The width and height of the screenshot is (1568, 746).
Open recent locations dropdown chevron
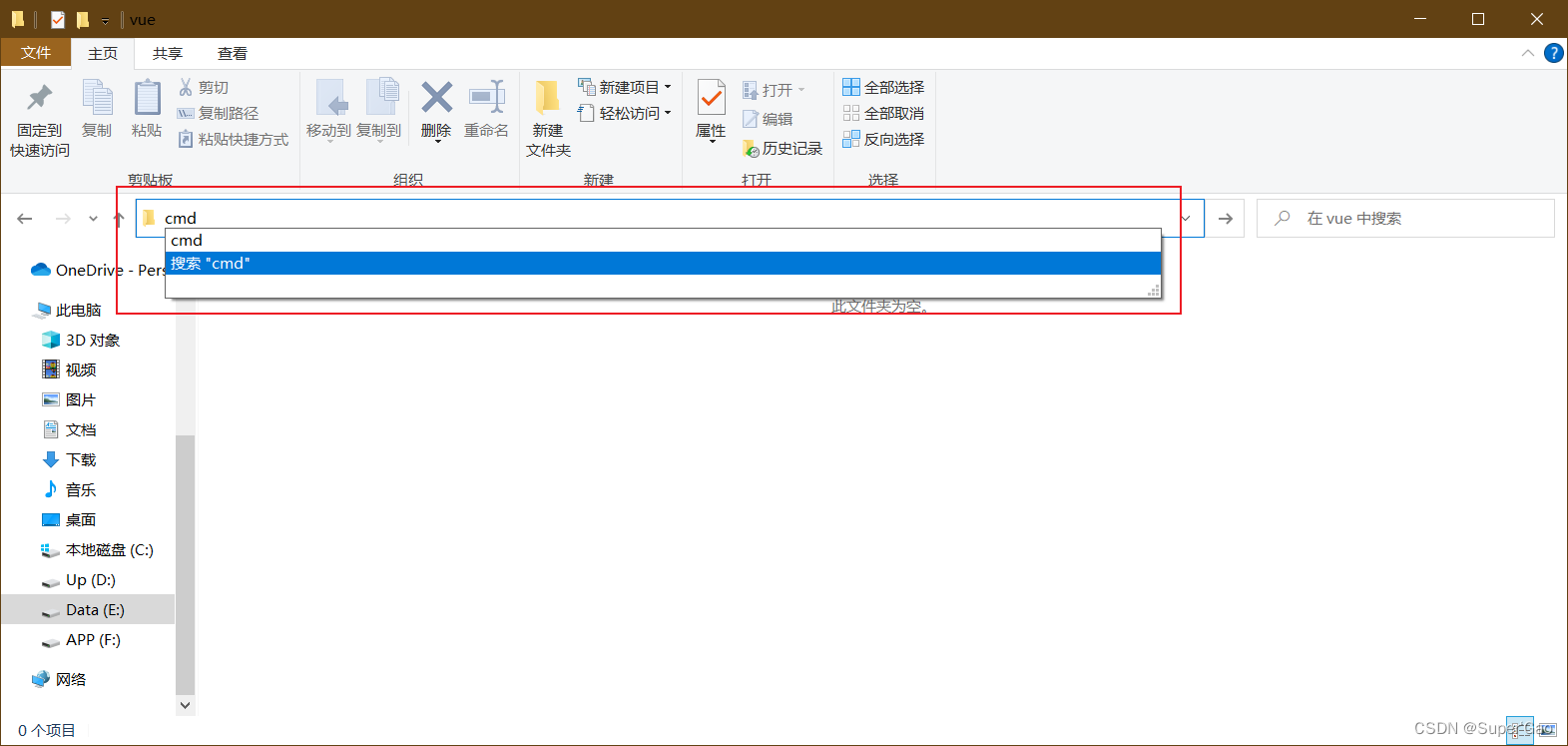tap(93, 219)
